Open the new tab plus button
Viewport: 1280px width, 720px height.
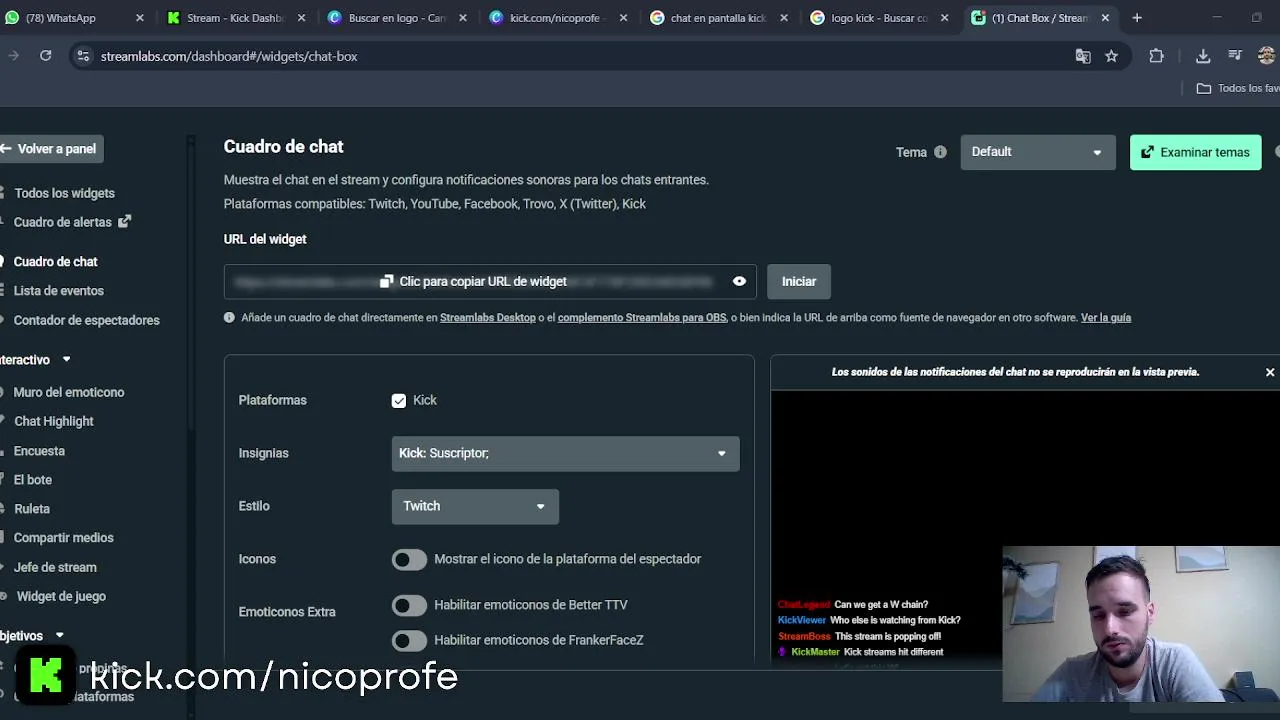[1137, 17]
